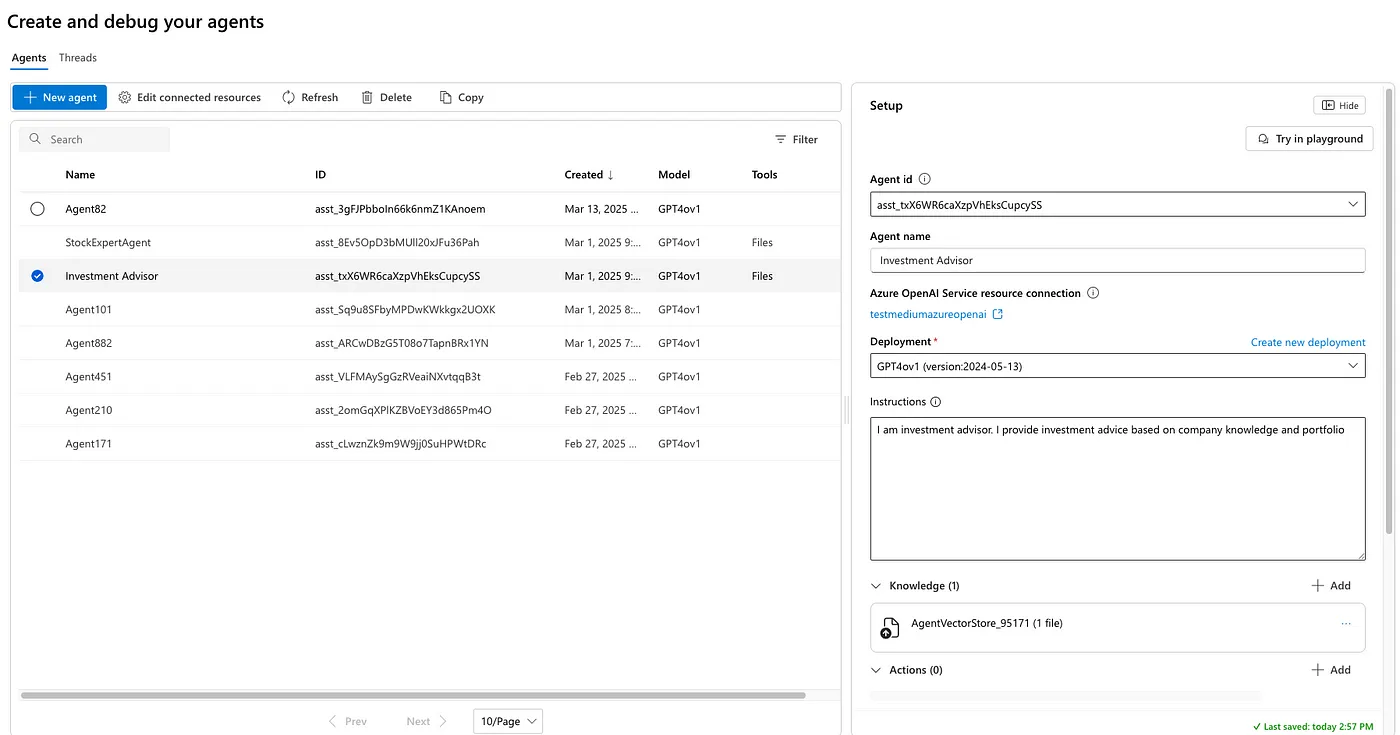1400x735 pixels.
Task: Select the Agents tab
Action: (x=28, y=57)
